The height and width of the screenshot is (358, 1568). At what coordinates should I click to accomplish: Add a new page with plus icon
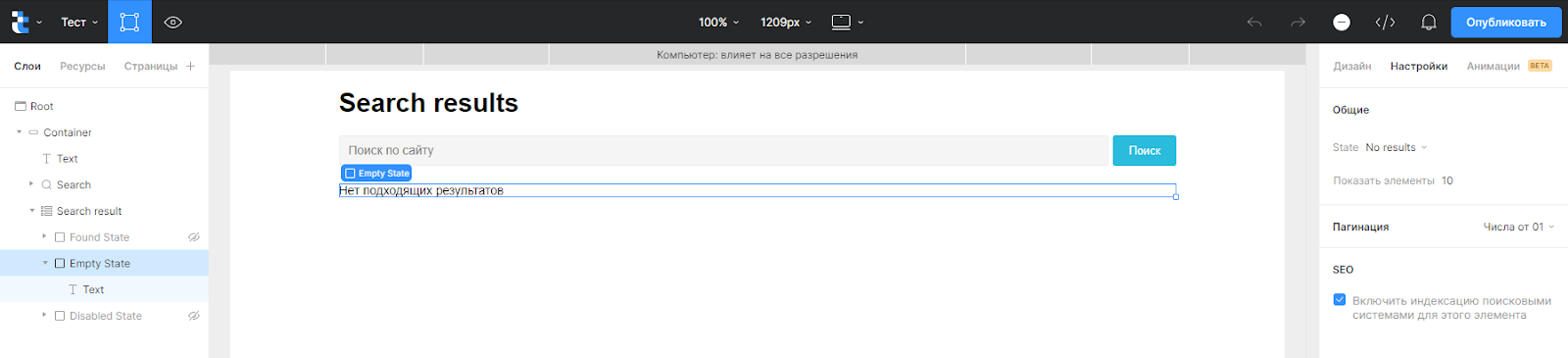click(x=190, y=66)
